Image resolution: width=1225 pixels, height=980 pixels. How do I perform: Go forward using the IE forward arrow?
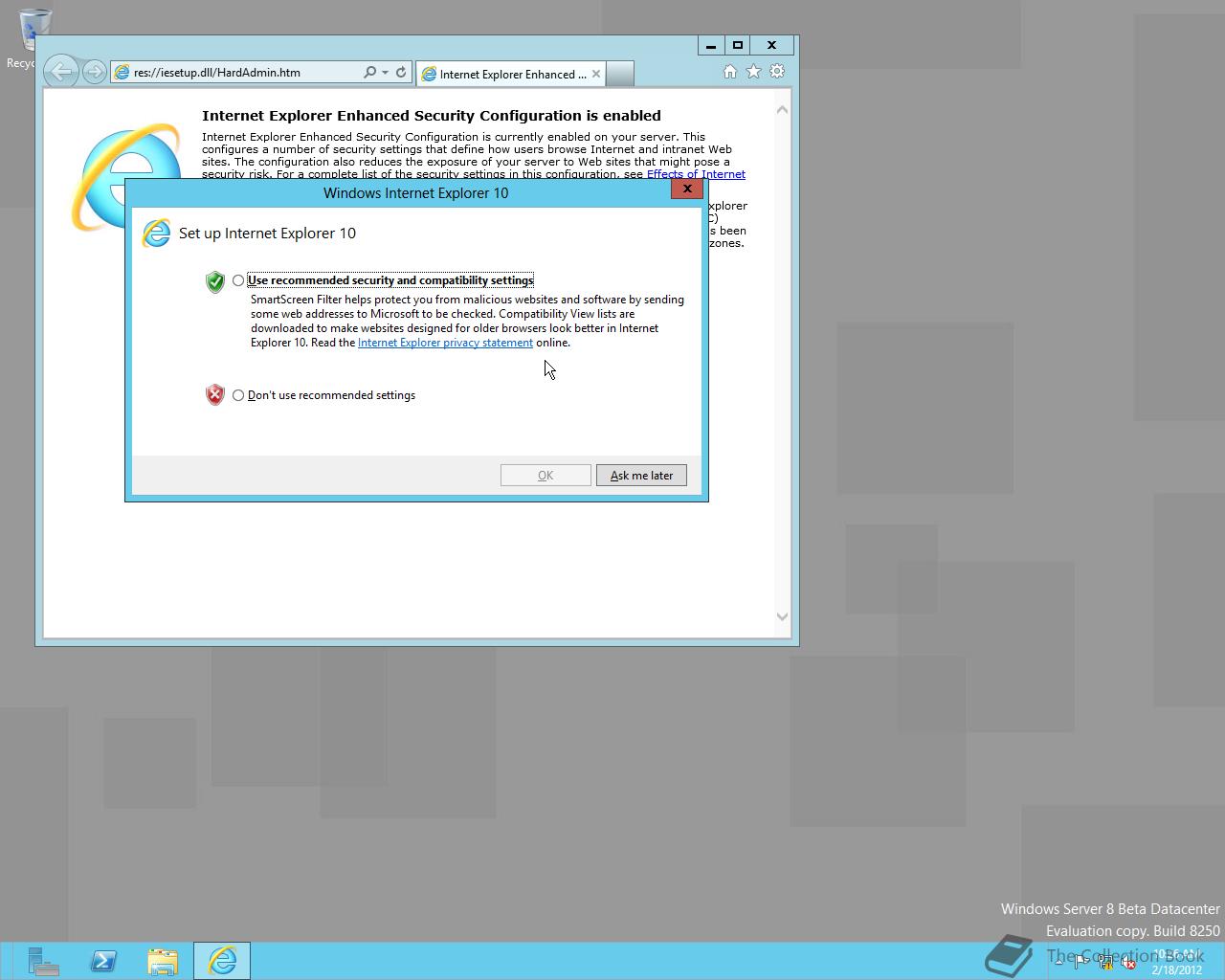click(94, 72)
